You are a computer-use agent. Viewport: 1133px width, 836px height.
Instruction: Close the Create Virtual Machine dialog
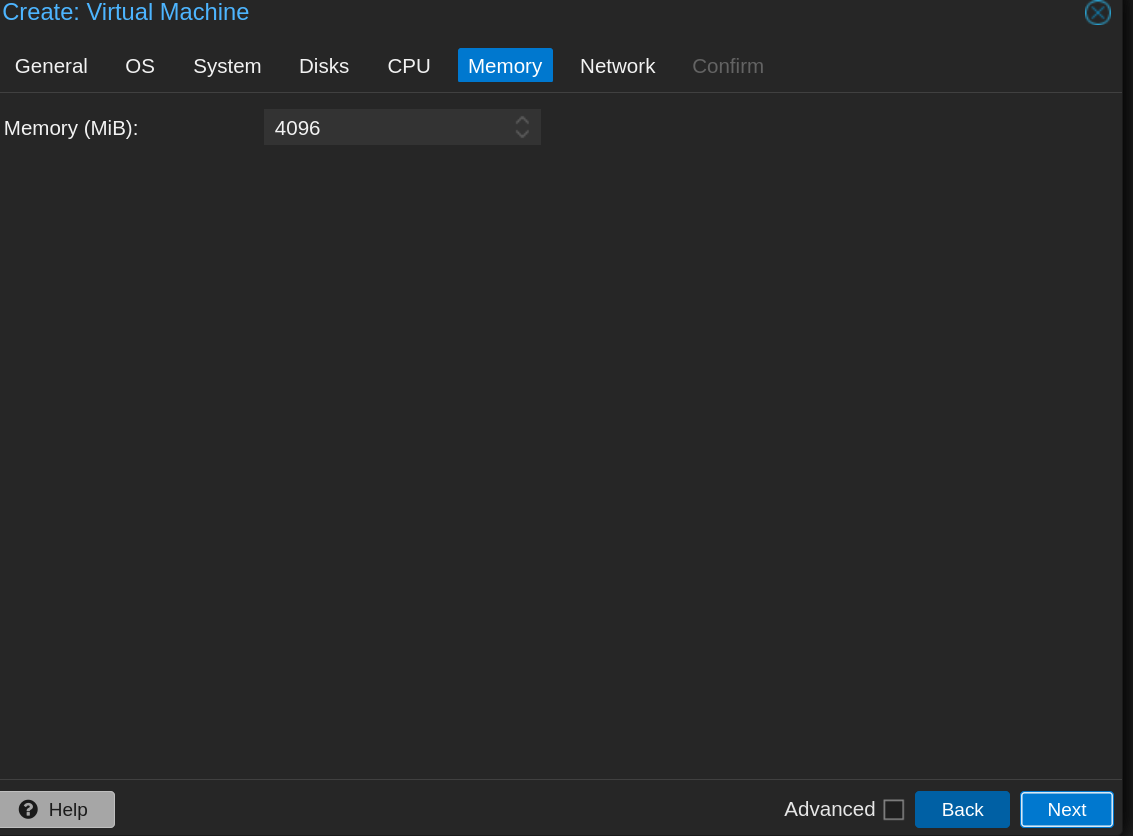click(1097, 13)
